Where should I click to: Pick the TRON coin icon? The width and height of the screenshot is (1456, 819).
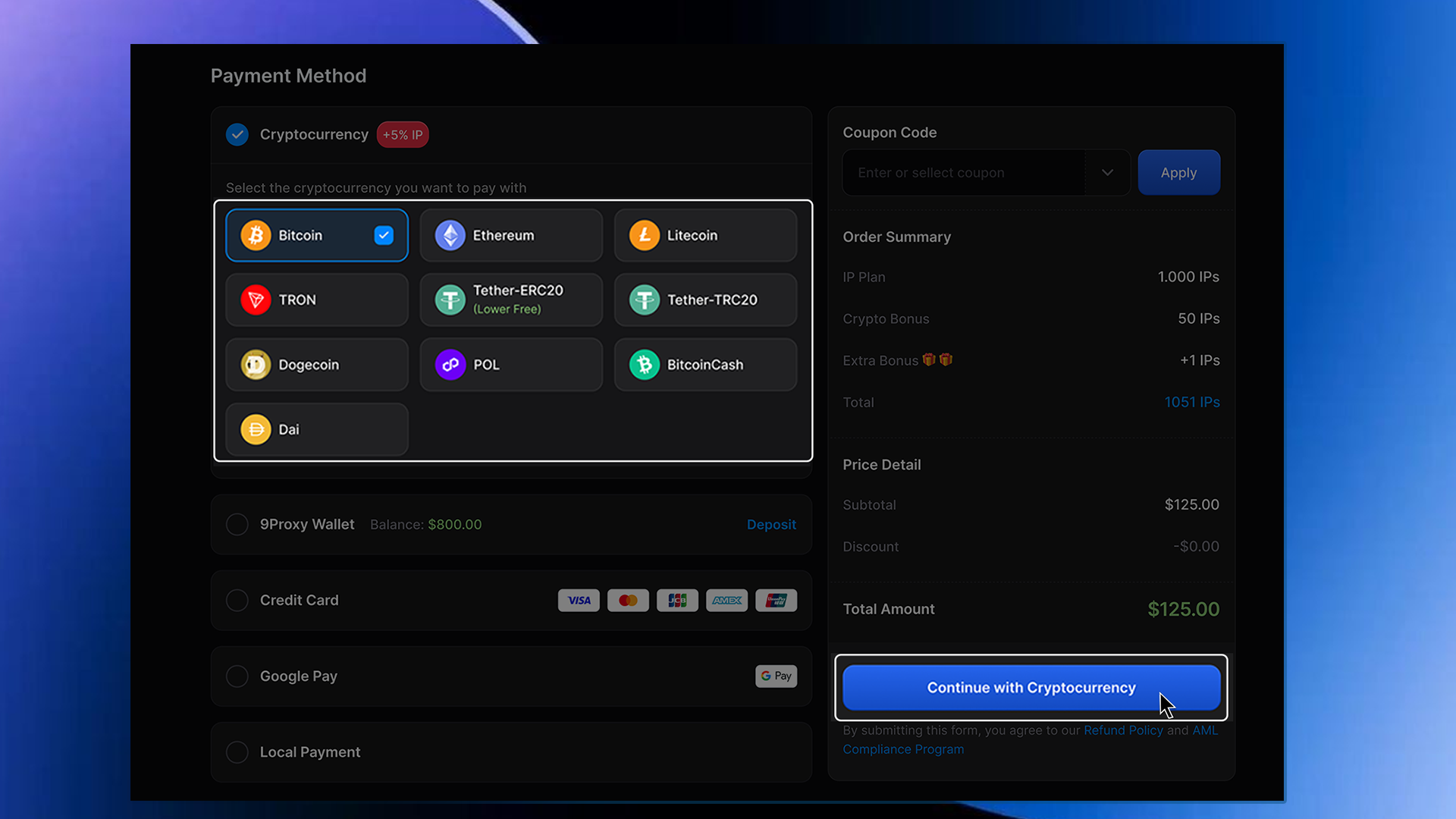(x=256, y=300)
